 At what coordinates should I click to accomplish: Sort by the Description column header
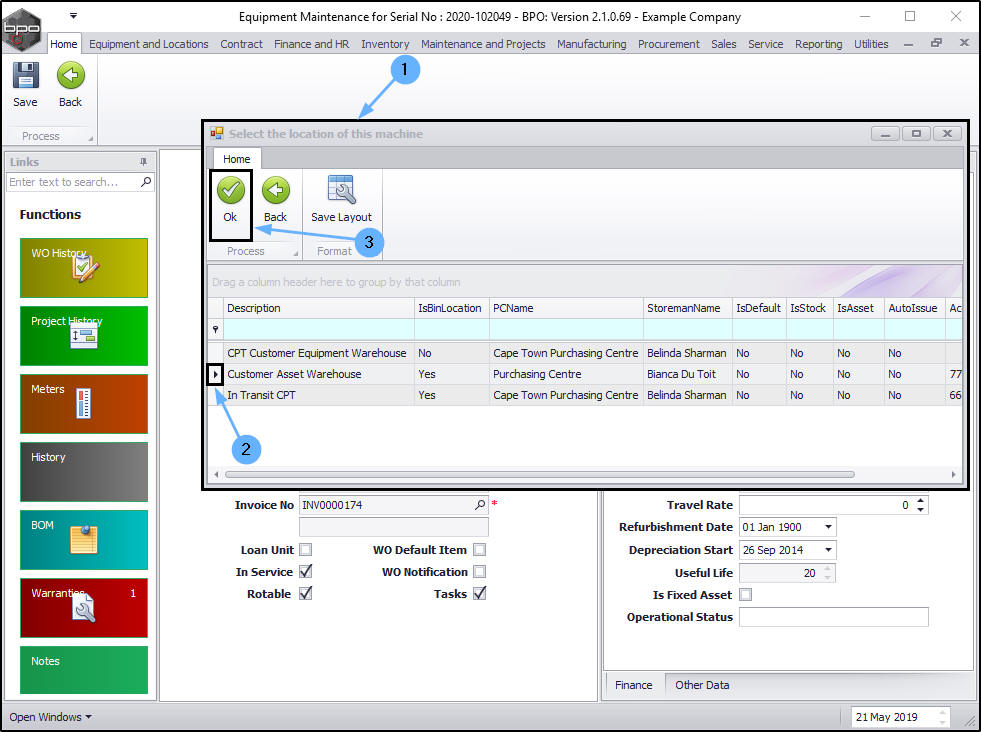[318, 308]
